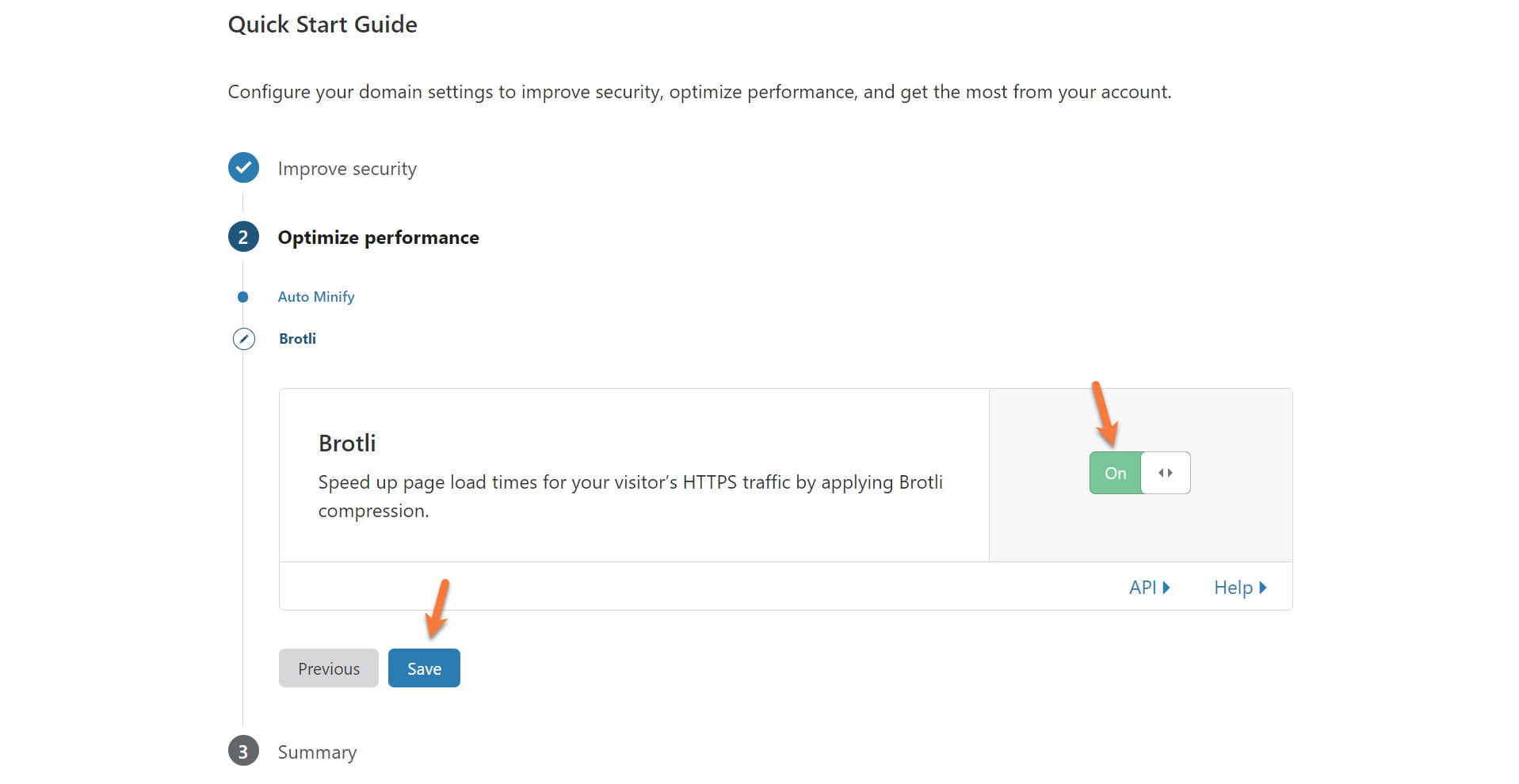Viewport: 1519px width, 784px height.
Task: Click the pencil edit icon beside Brotli
Action: (x=244, y=339)
